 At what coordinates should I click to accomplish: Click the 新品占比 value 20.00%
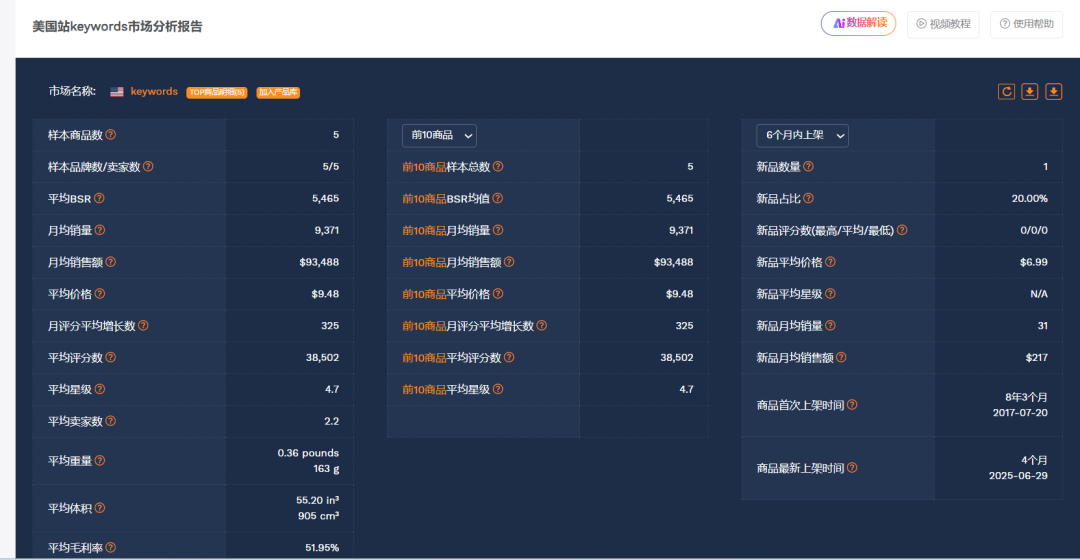pos(1030,198)
